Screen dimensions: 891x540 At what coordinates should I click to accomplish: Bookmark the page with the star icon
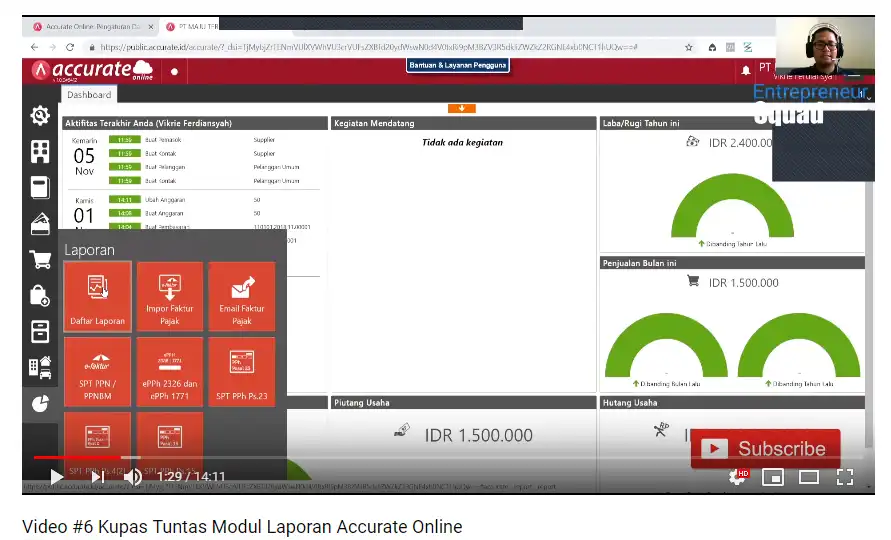689,47
